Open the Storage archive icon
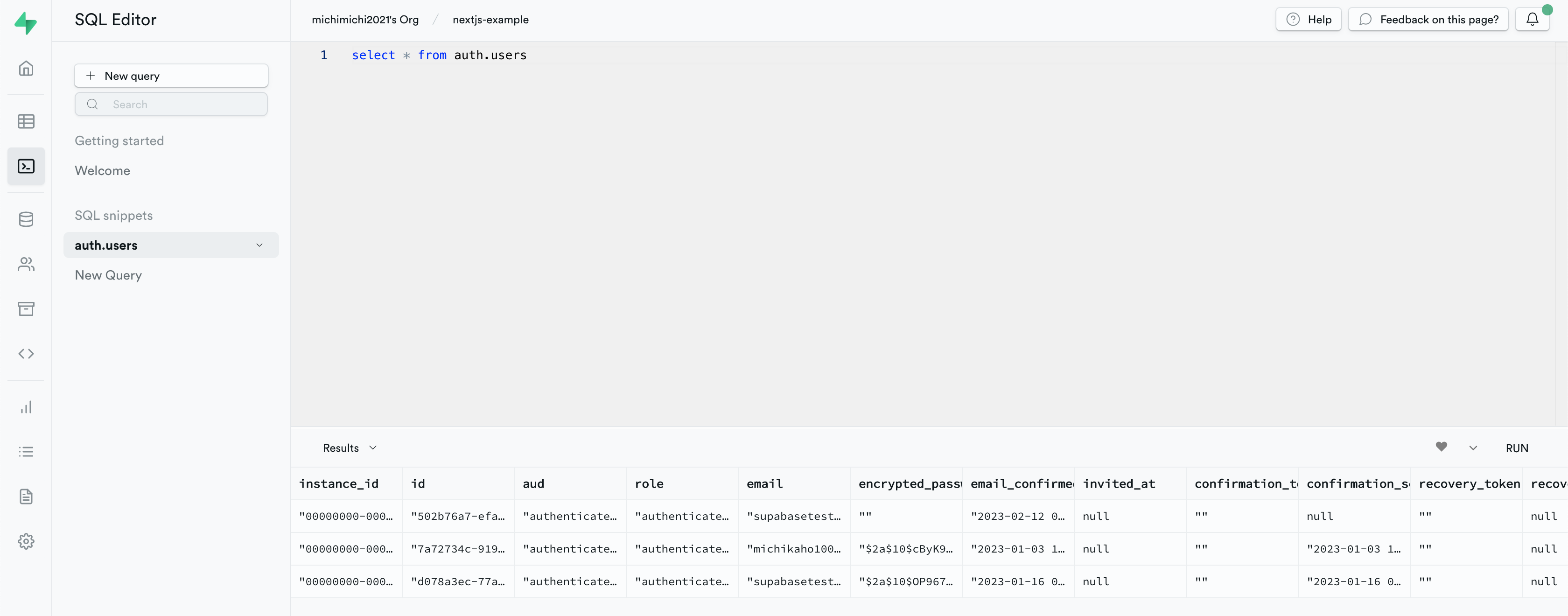The image size is (1568, 616). coord(26,308)
